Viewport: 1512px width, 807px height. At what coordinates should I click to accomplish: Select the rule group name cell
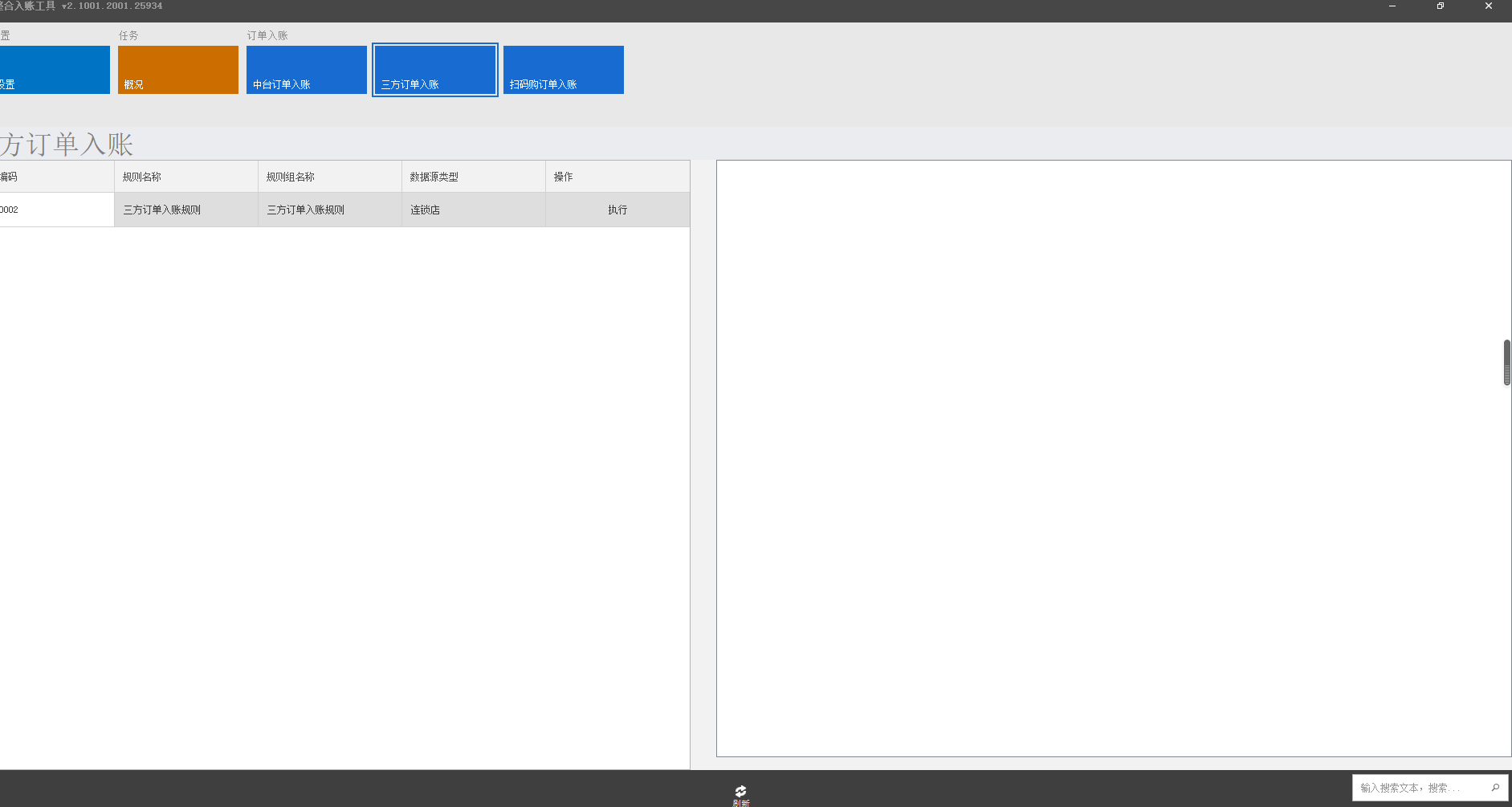[330, 210]
